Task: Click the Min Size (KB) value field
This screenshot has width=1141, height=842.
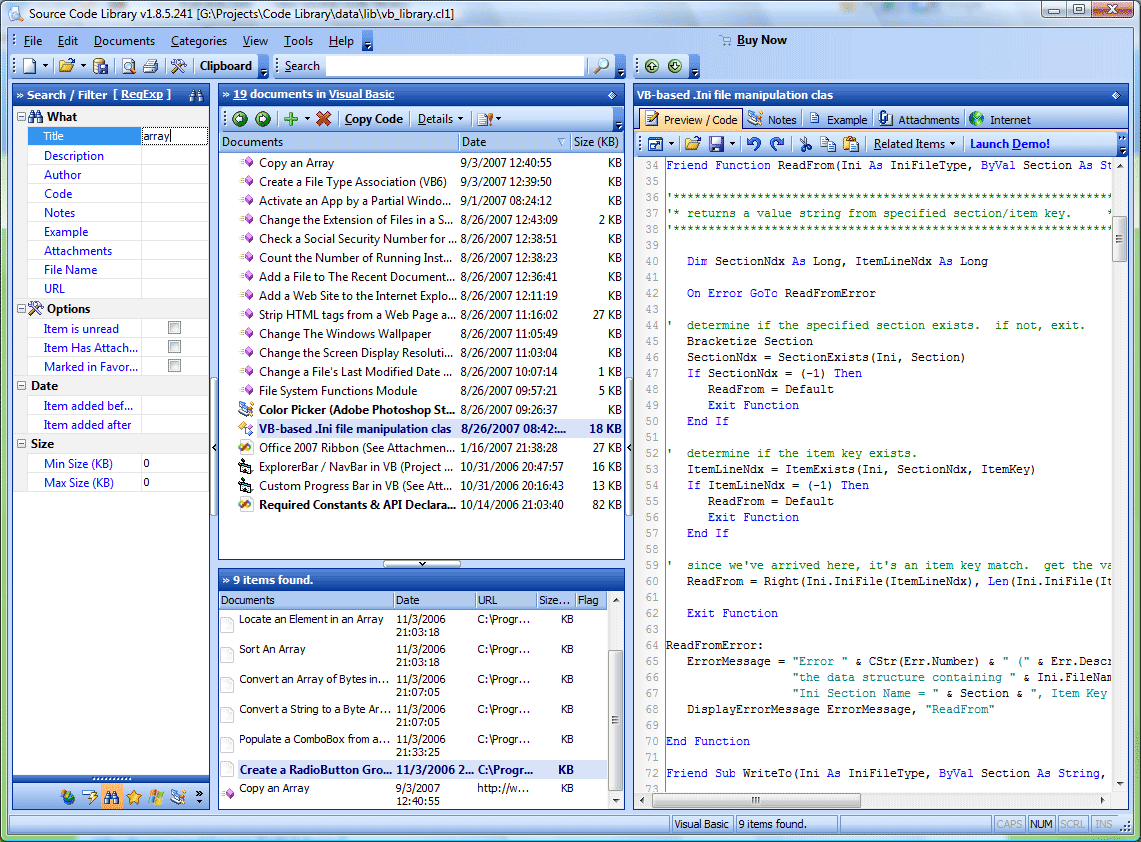Action: (x=175, y=464)
